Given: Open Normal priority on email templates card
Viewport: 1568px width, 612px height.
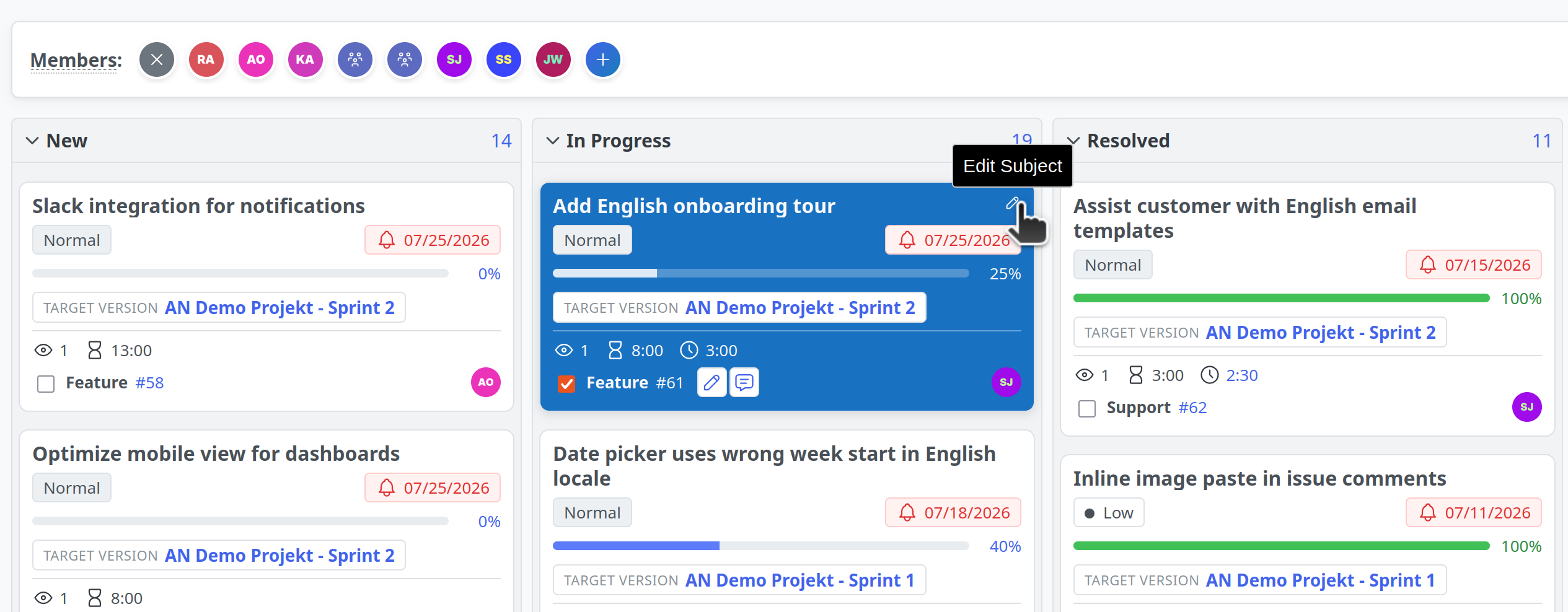Looking at the screenshot, I should pyautogui.click(x=1113, y=264).
